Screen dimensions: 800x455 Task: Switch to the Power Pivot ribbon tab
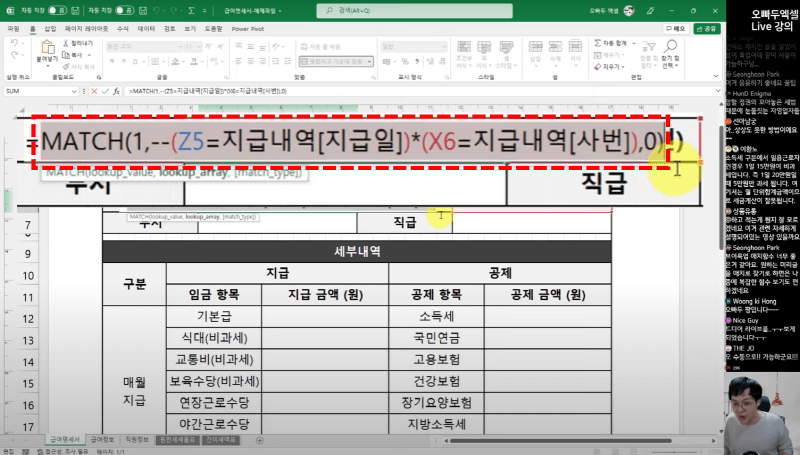[248, 29]
